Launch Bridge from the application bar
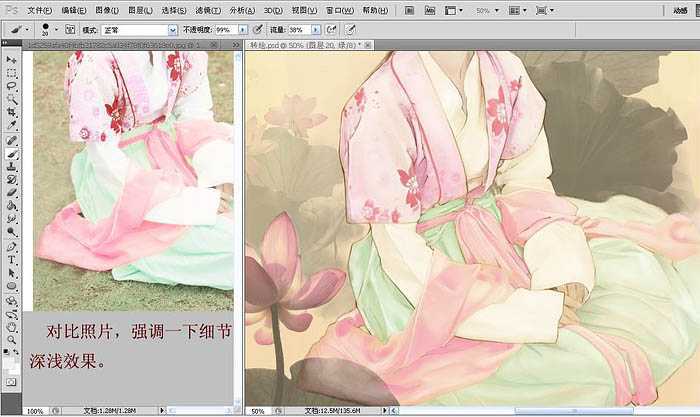Image resolution: width=700 pixels, height=417 pixels. click(x=409, y=10)
